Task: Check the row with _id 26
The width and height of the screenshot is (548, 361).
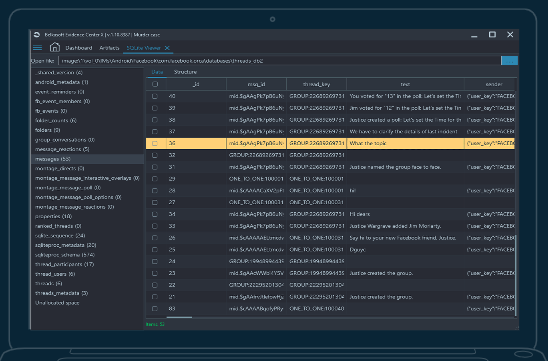Action: click(x=155, y=238)
